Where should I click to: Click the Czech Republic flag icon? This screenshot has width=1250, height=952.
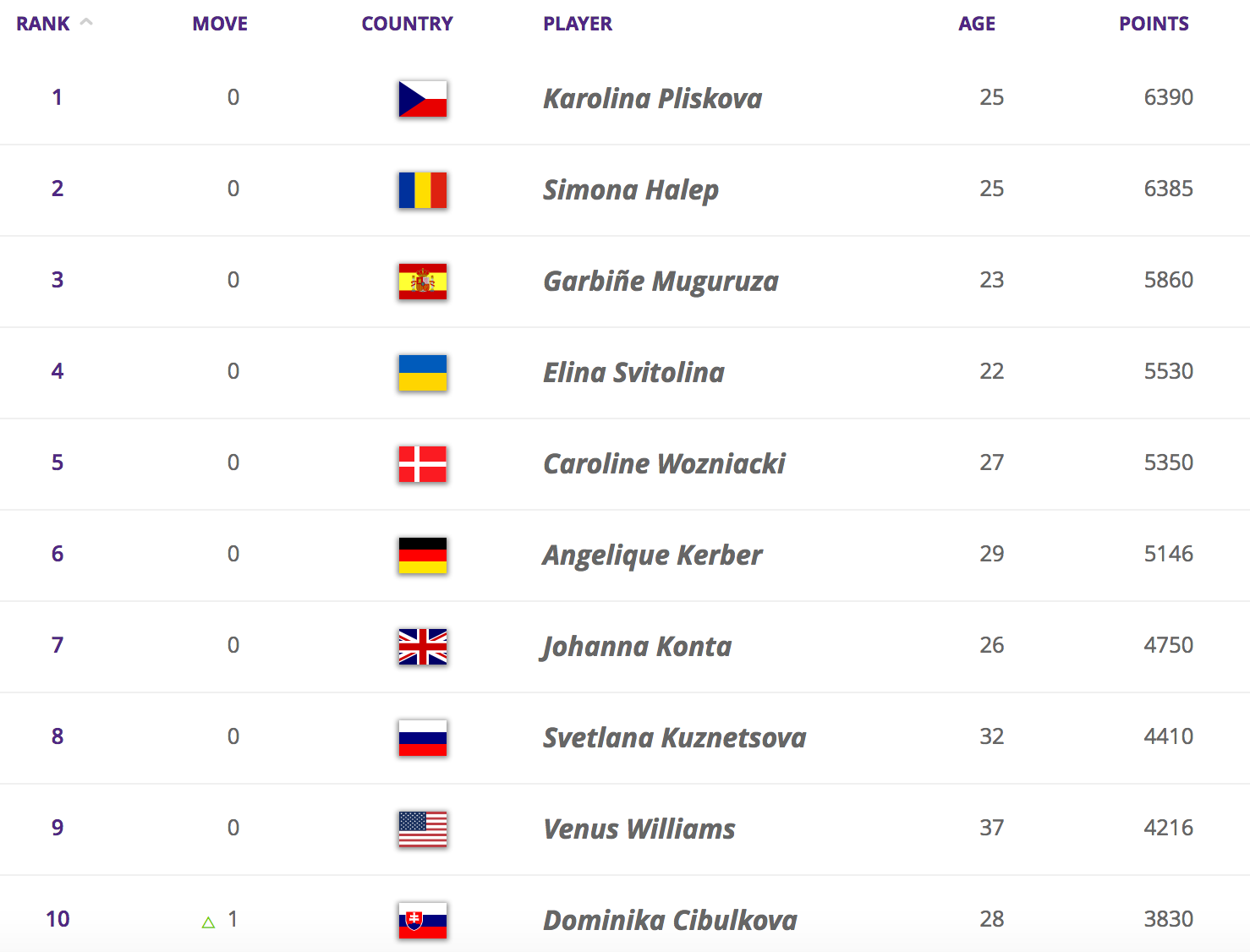(x=423, y=99)
